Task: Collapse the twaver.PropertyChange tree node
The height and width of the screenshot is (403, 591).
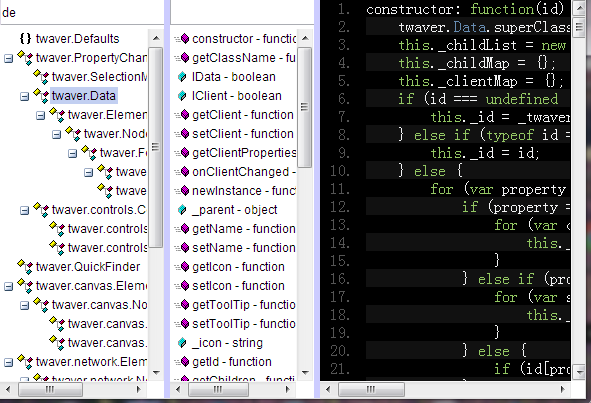Action: (8, 59)
